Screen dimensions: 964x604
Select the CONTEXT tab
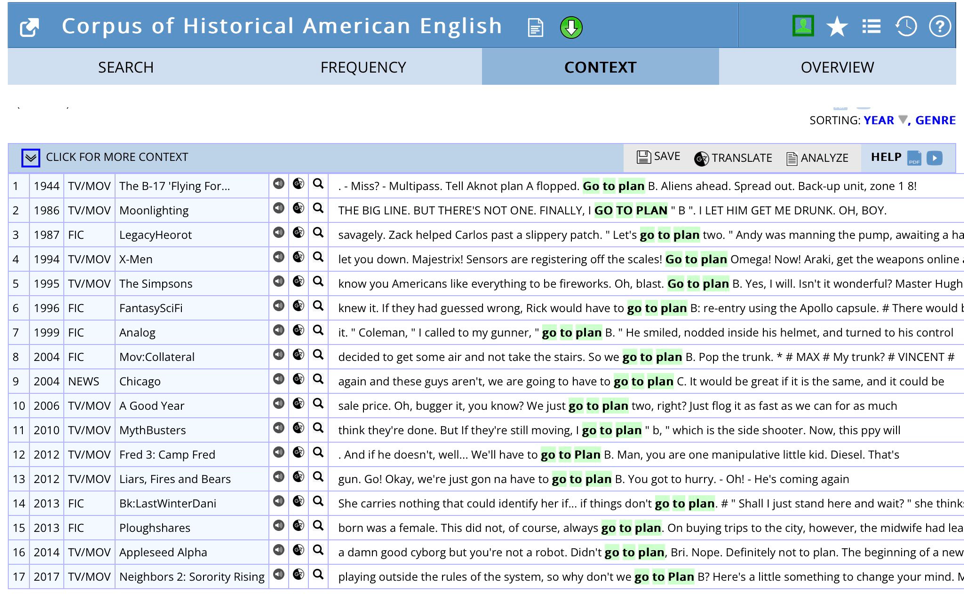[601, 67]
